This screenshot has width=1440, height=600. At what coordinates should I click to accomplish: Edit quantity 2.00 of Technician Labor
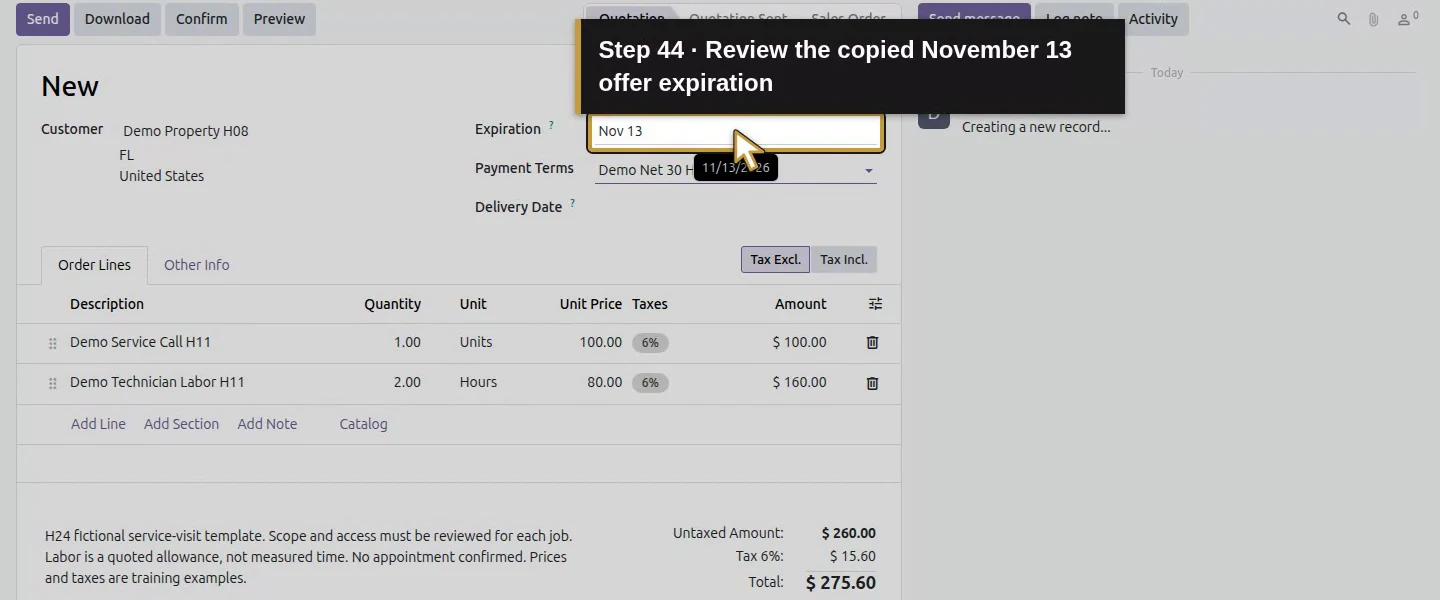click(x=407, y=382)
